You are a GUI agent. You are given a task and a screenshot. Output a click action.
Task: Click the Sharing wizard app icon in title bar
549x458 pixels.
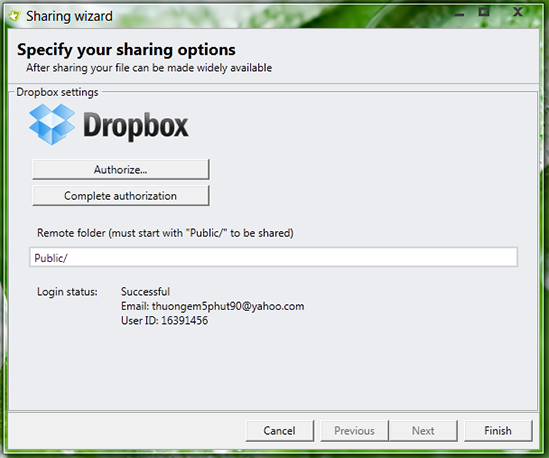tap(14, 16)
